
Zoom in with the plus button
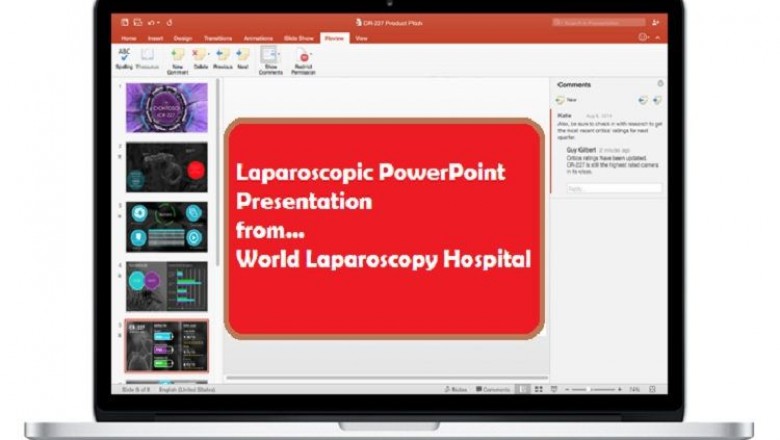point(619,390)
